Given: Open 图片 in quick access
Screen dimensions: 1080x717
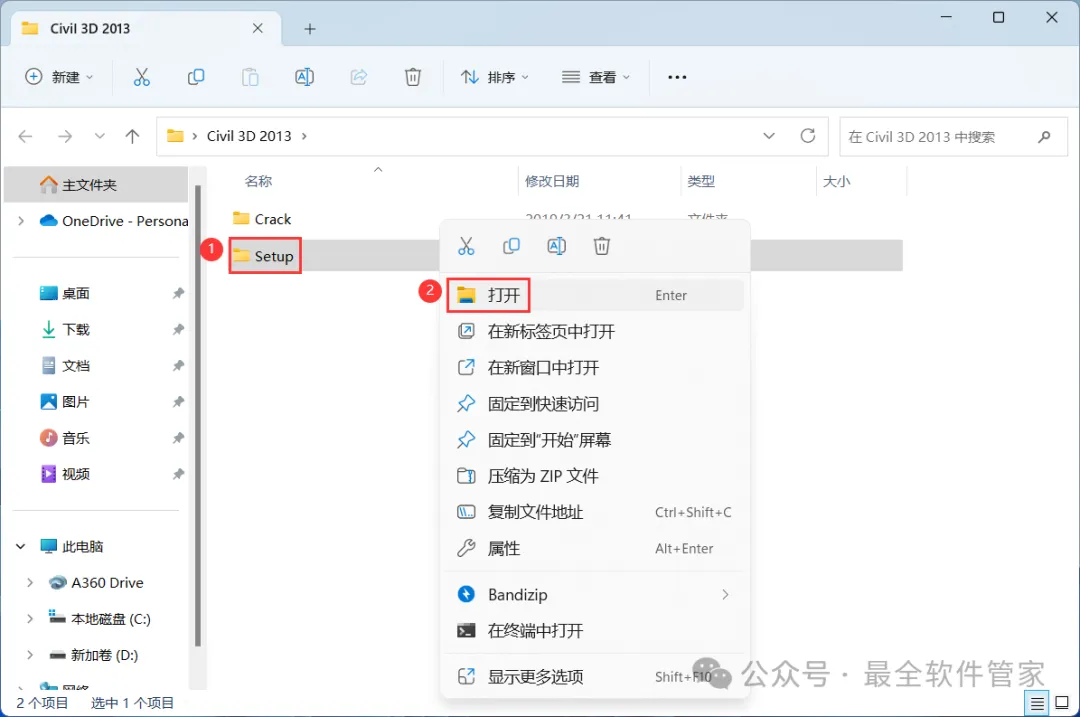Looking at the screenshot, I should tap(65, 402).
